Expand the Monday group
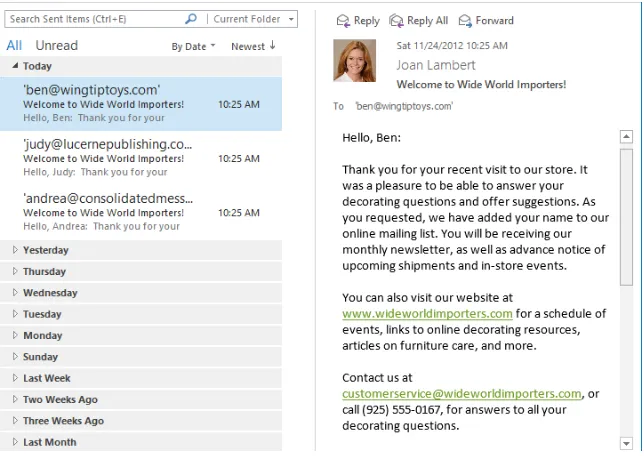This screenshot has height=456, width=644. tap(15, 335)
